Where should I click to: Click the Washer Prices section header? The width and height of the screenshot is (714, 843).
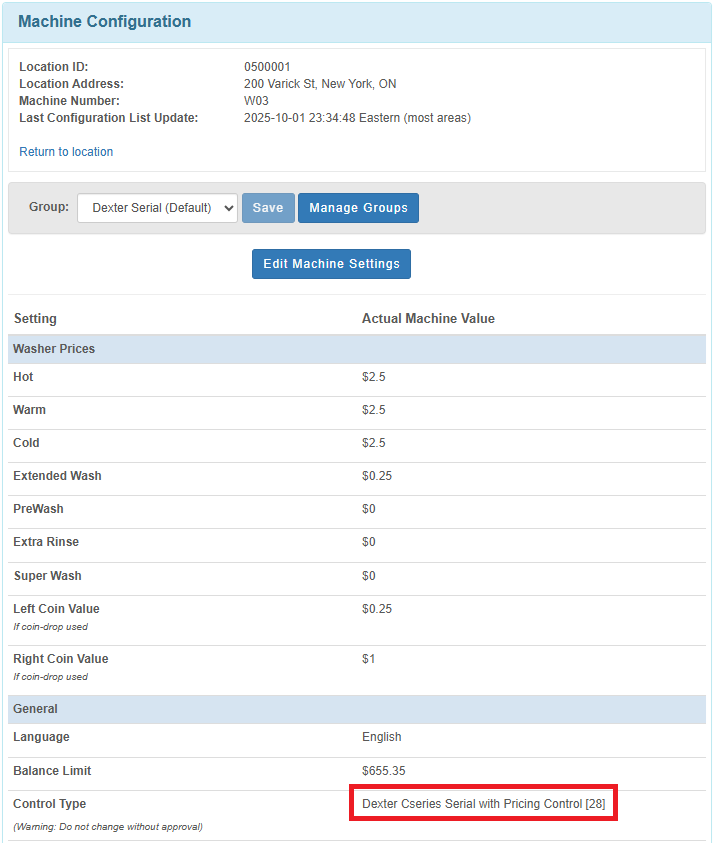pyautogui.click(x=54, y=349)
